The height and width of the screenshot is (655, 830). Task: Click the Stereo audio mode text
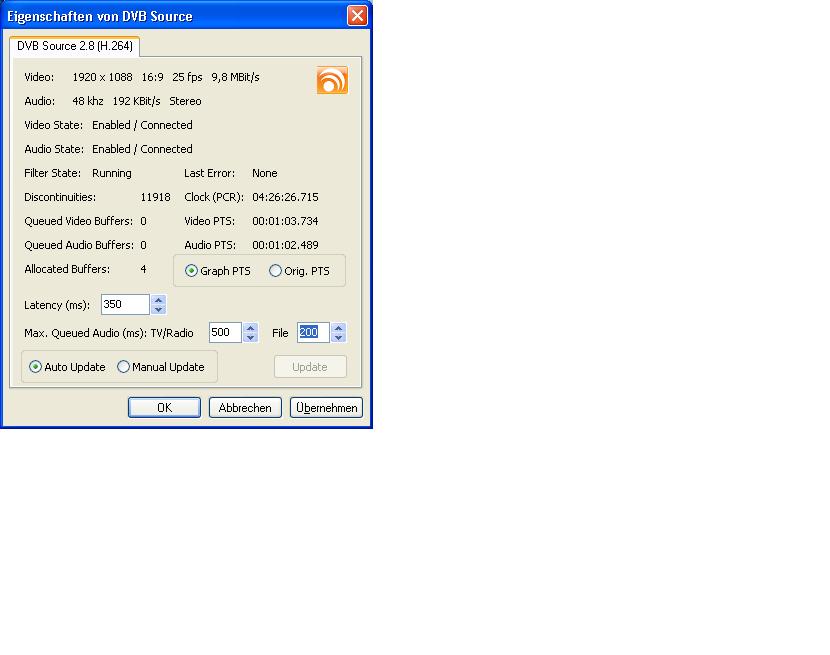pyautogui.click(x=185, y=101)
